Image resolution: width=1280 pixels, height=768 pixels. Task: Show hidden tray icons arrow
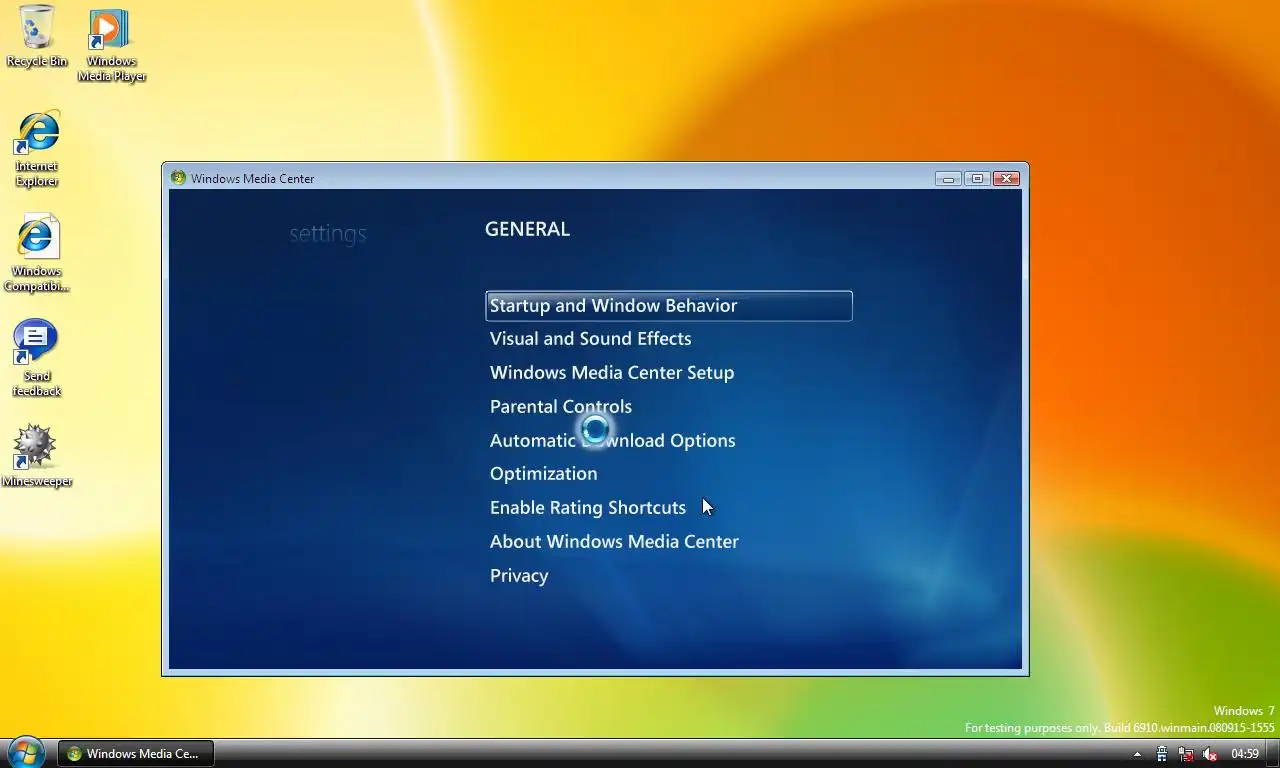click(1137, 754)
